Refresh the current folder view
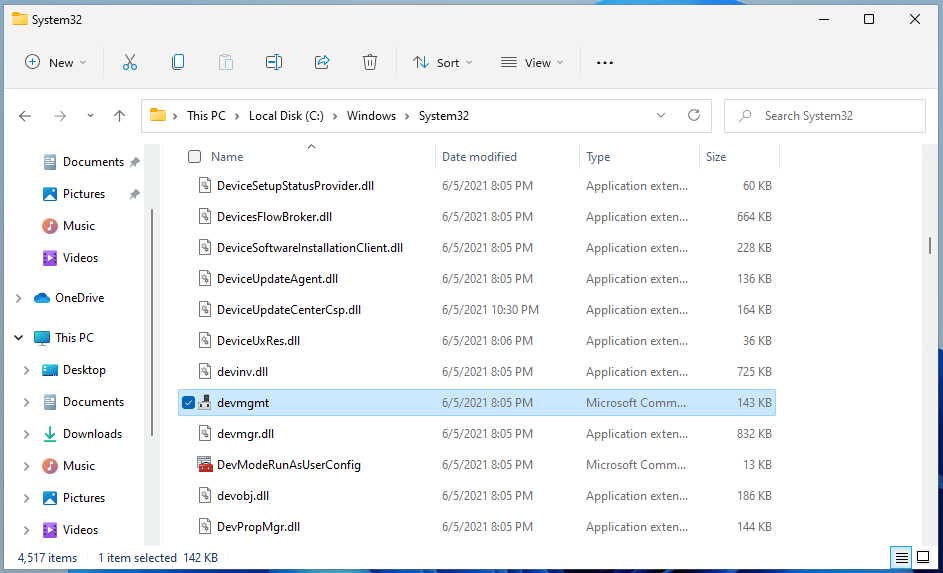The image size is (943, 573). (x=694, y=116)
